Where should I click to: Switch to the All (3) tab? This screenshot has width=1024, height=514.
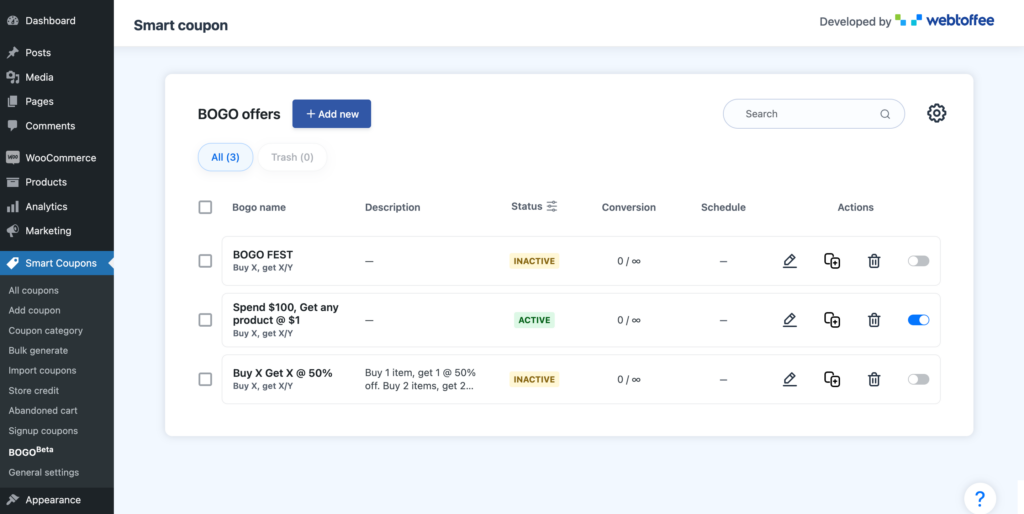point(225,157)
